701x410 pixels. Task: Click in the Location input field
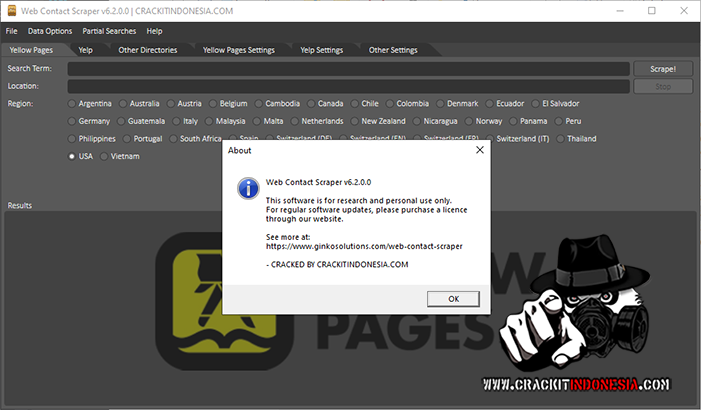349,87
